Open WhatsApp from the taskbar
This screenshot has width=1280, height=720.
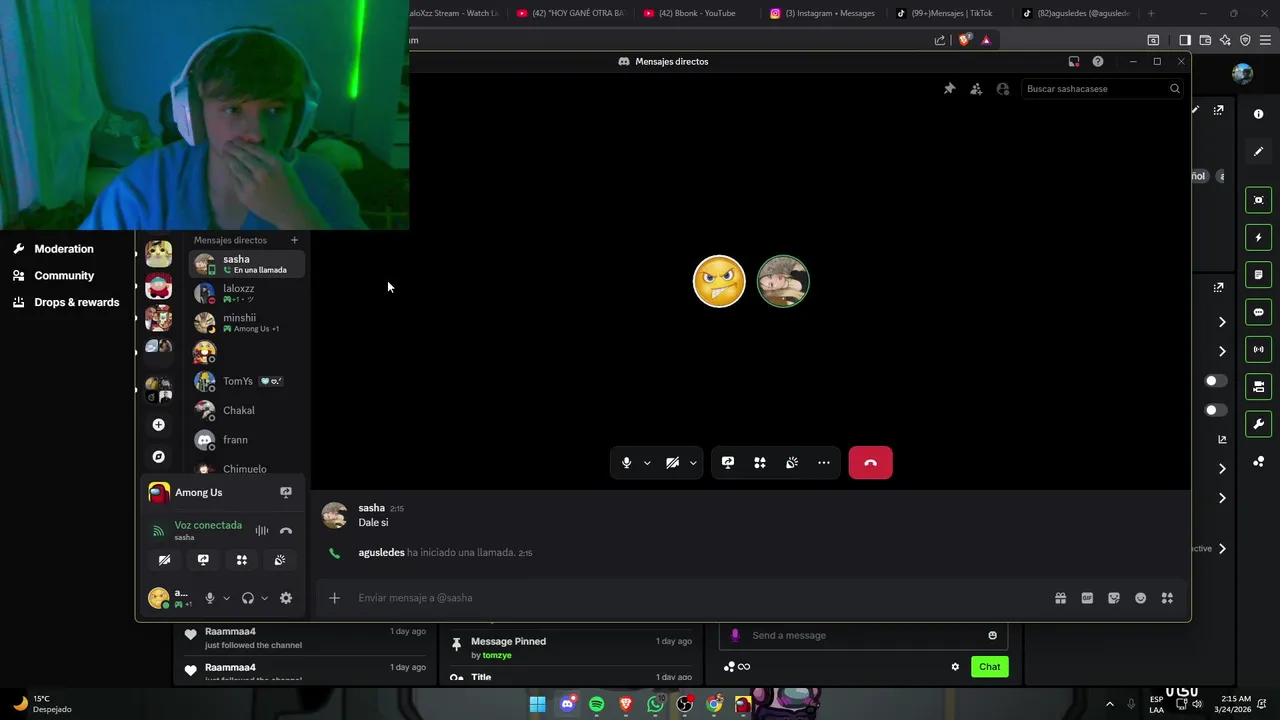coord(655,705)
